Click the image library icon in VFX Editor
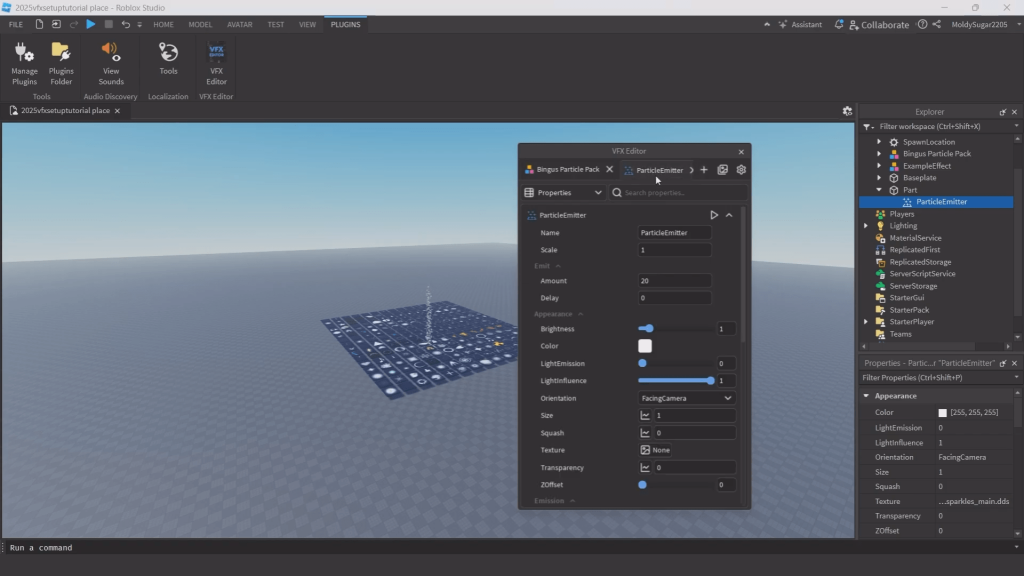Image resolution: width=1024 pixels, height=576 pixels. coord(722,170)
